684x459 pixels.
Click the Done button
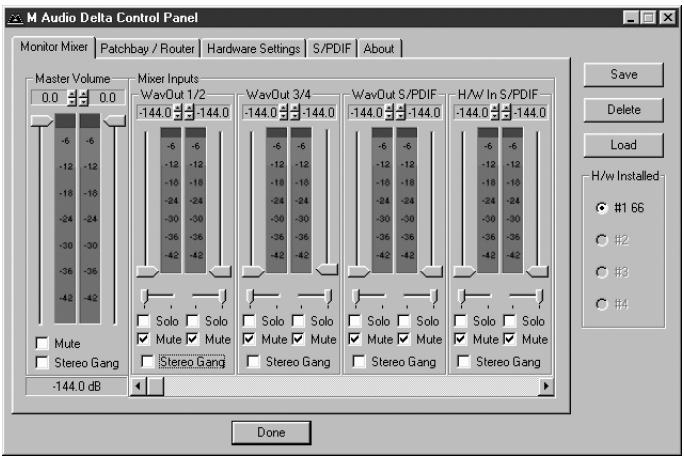pos(271,432)
